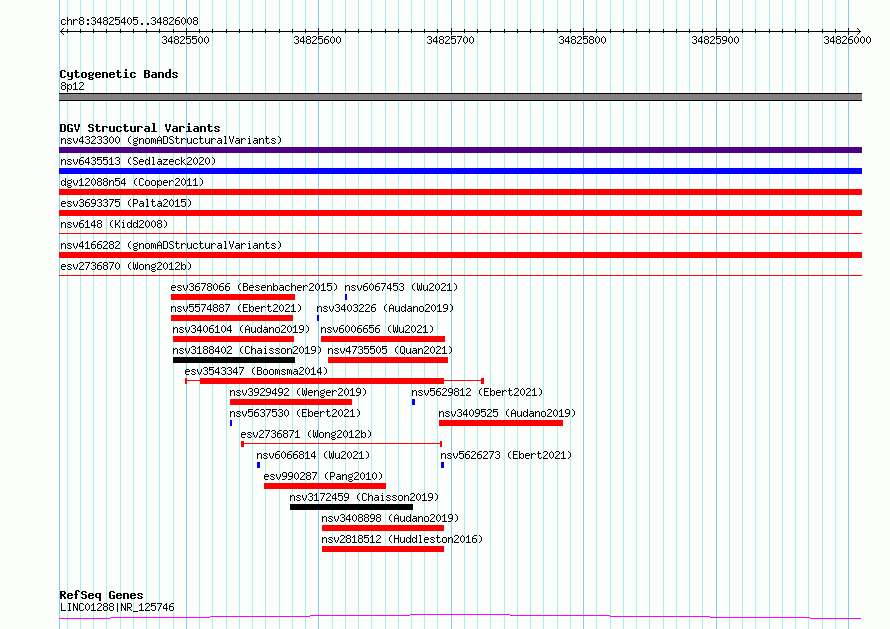Click the blue nsv6435513 Sedlazeck2020 bar
Image resolution: width=890 pixels, height=629 pixels.
460,171
